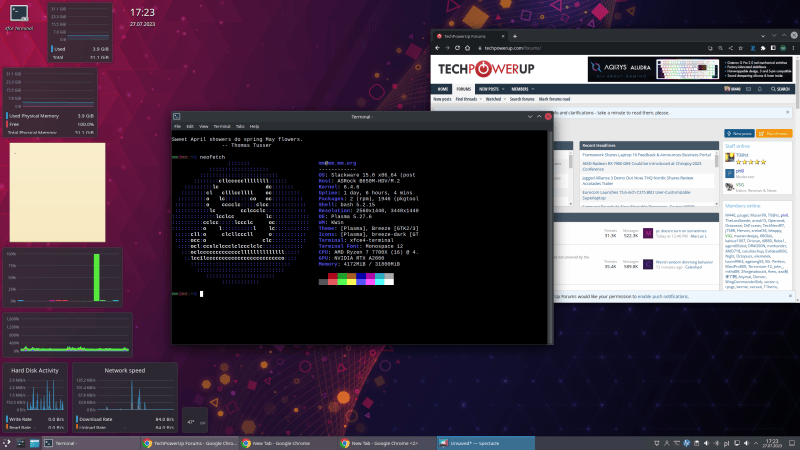Switch to Unsaved Spectacle taskbar entry
The height and width of the screenshot is (450, 800).
click(x=486, y=443)
